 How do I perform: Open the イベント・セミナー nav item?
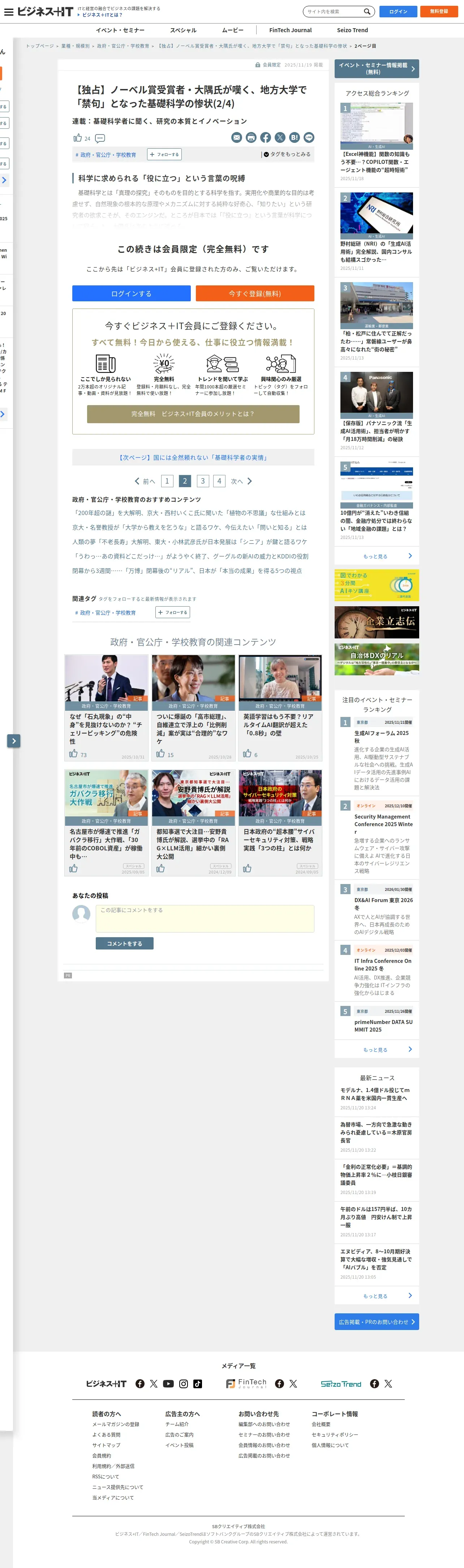pyautogui.click(x=120, y=30)
